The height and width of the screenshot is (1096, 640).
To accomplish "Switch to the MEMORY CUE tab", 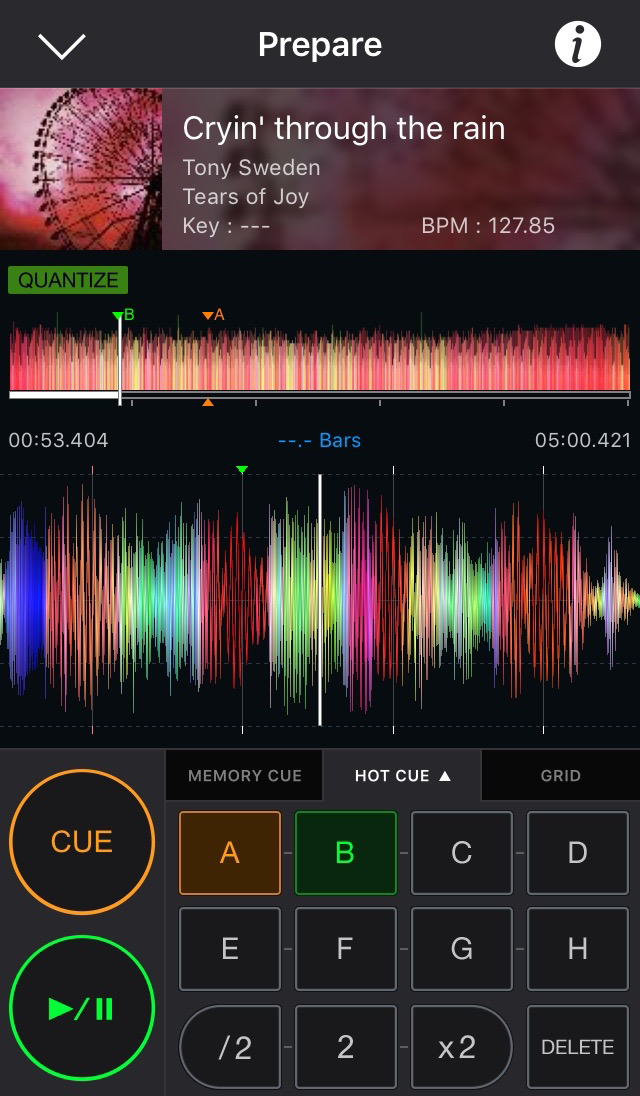I will [244, 776].
